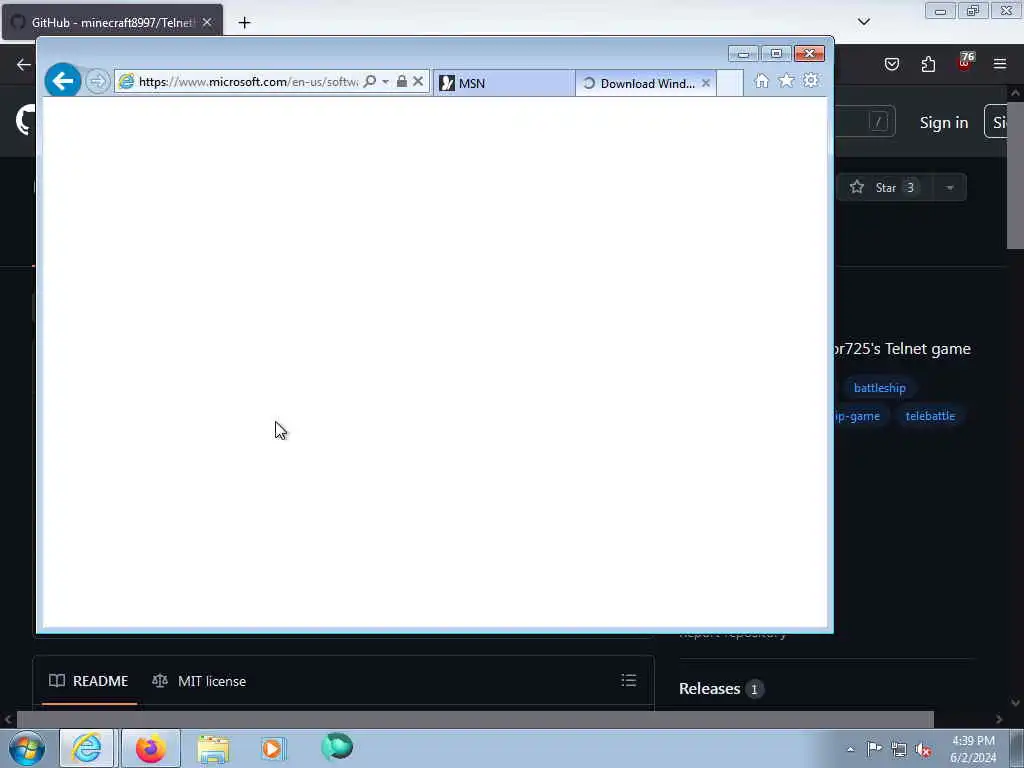Click the Releases heading link
Image resolution: width=1024 pixels, height=768 pixels.
coord(709,688)
